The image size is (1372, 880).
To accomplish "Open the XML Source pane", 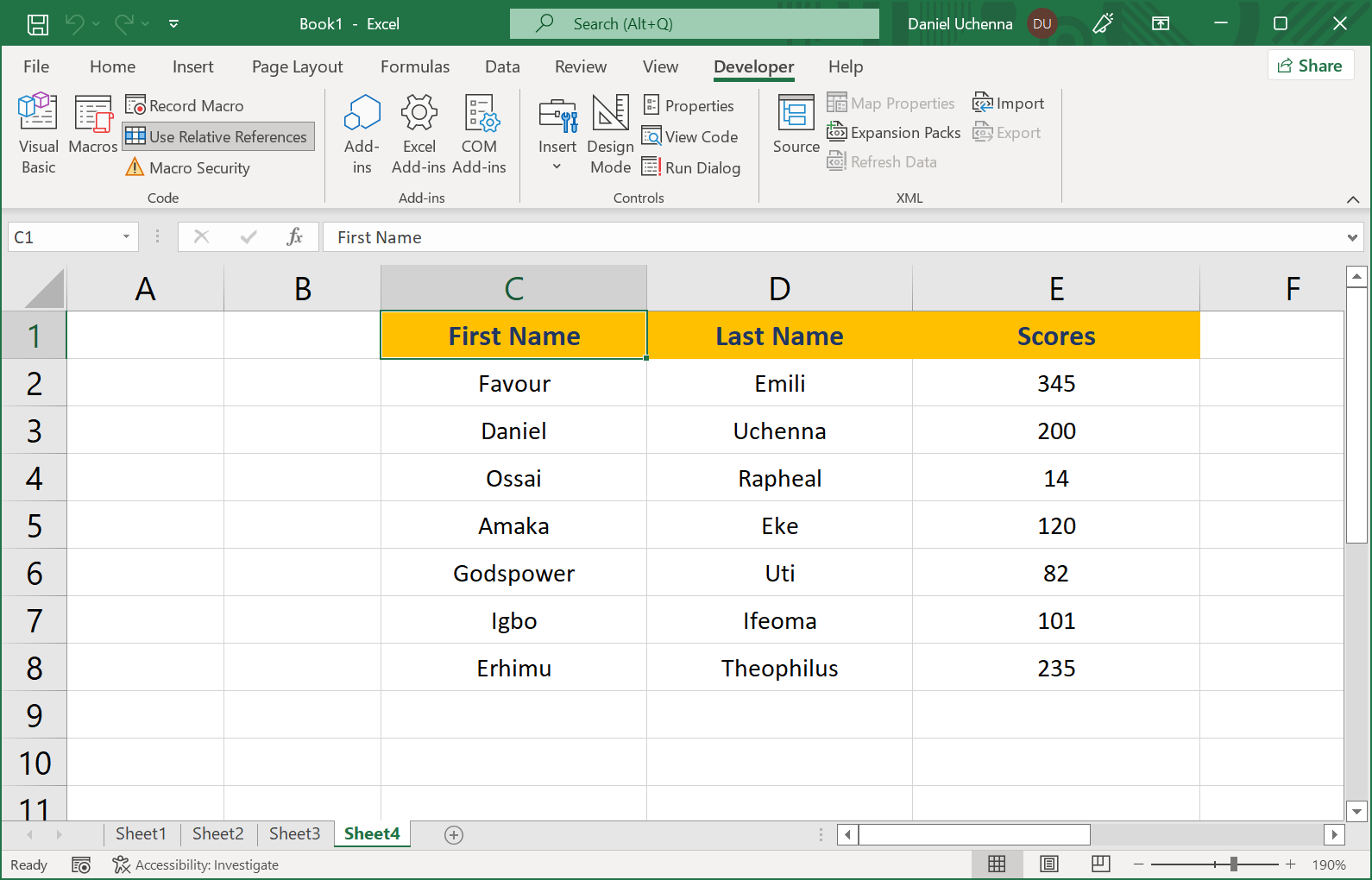I will (796, 125).
